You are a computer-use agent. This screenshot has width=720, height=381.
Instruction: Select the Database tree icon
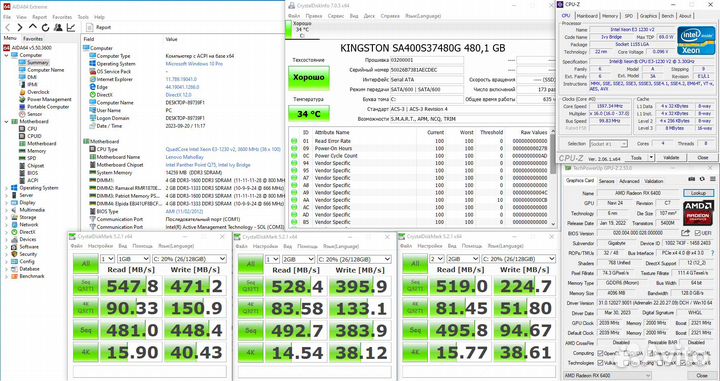pyautogui.click(x=14, y=269)
